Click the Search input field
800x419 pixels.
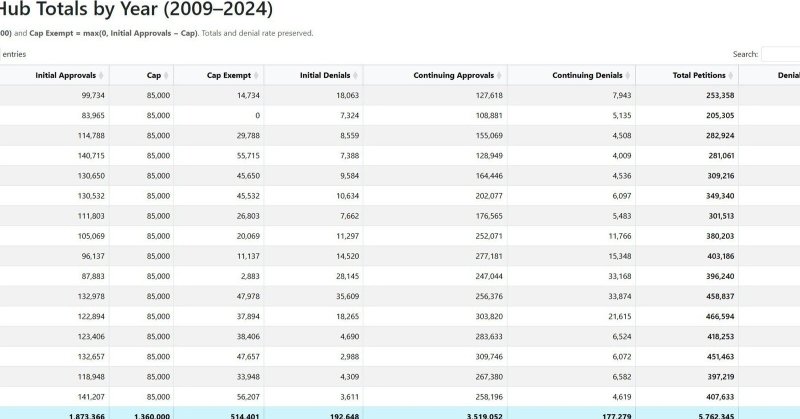coord(781,54)
